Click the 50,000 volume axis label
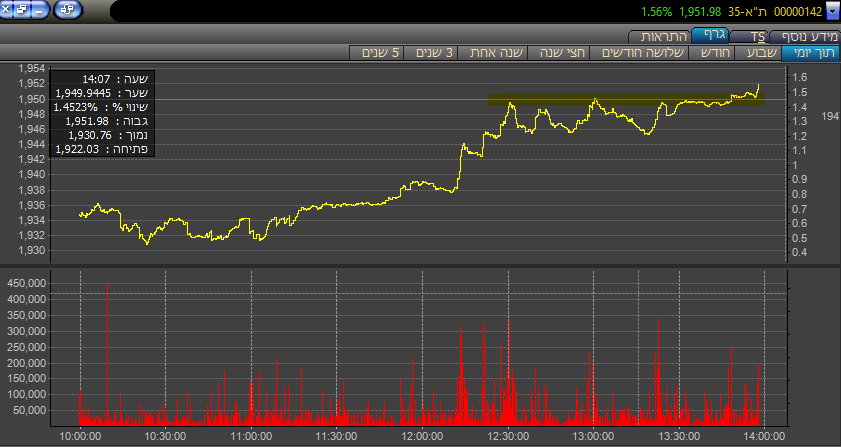 pos(31,411)
